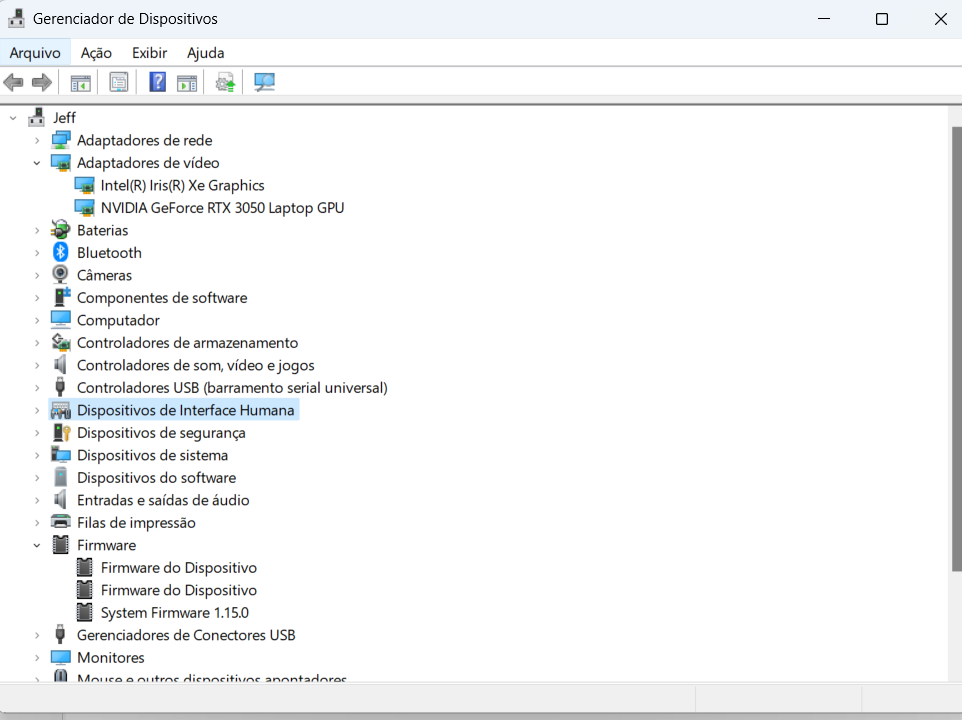Viewport: 962px width, 720px height.
Task: Click the Forward arrow toolbar icon
Action: (x=42, y=82)
